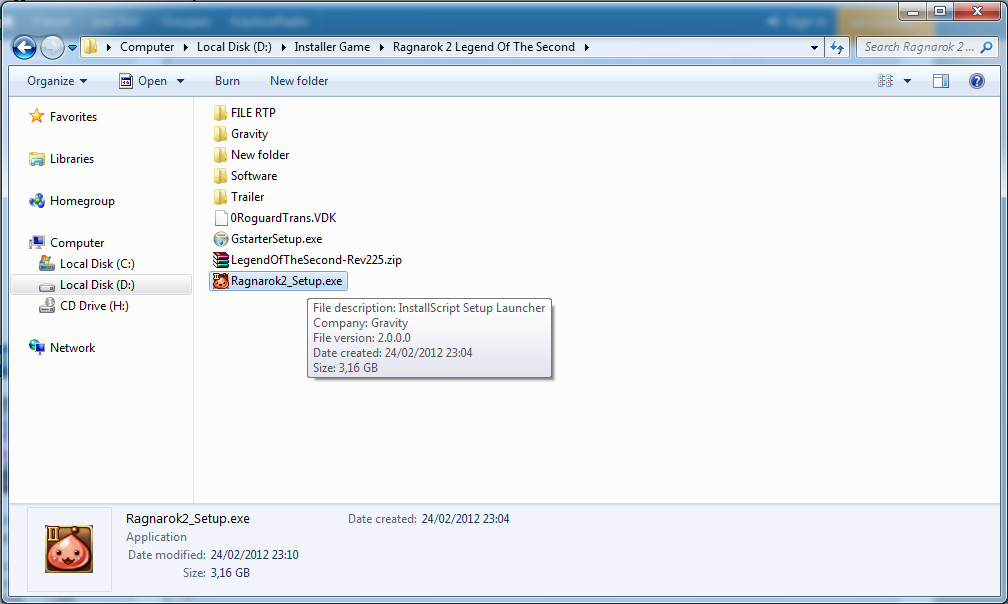1008x604 pixels.
Task: Click the Forward navigation arrow
Action: 52,47
